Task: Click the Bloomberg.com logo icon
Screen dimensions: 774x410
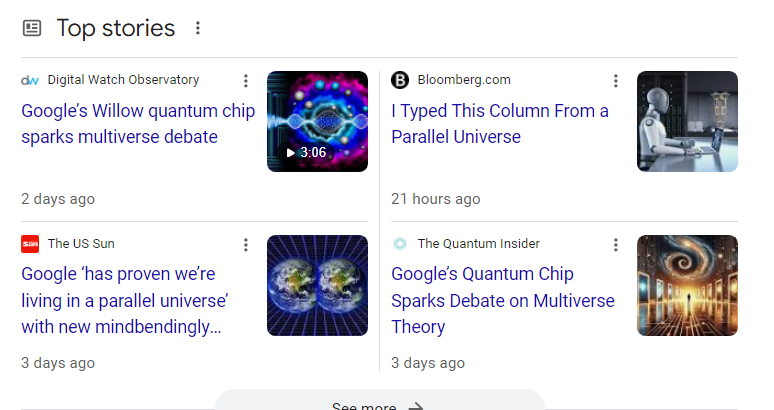Action: 400,80
